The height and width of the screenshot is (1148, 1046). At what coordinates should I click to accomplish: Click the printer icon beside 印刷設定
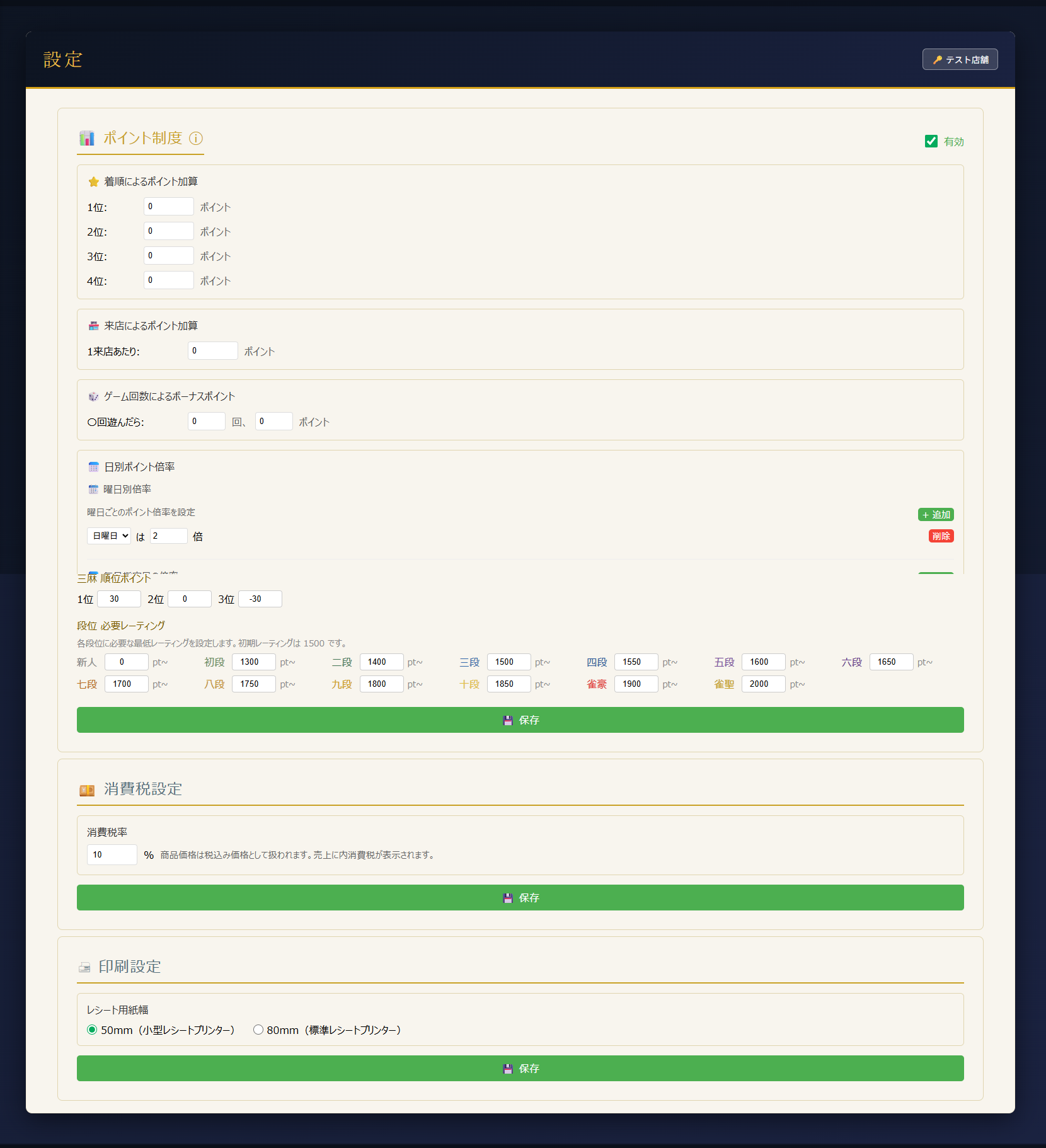84,967
